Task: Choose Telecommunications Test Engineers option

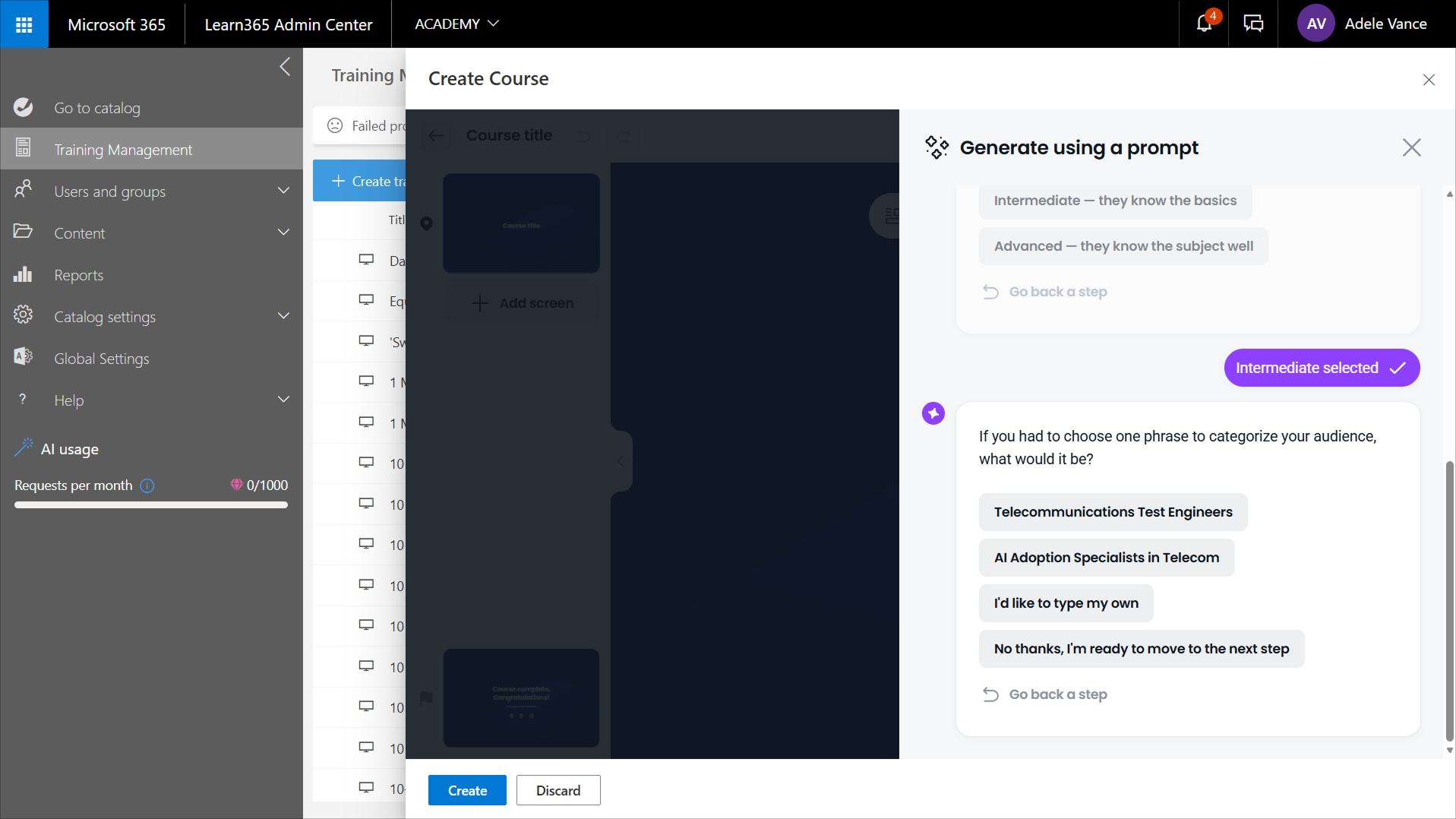Action: pos(1113,512)
